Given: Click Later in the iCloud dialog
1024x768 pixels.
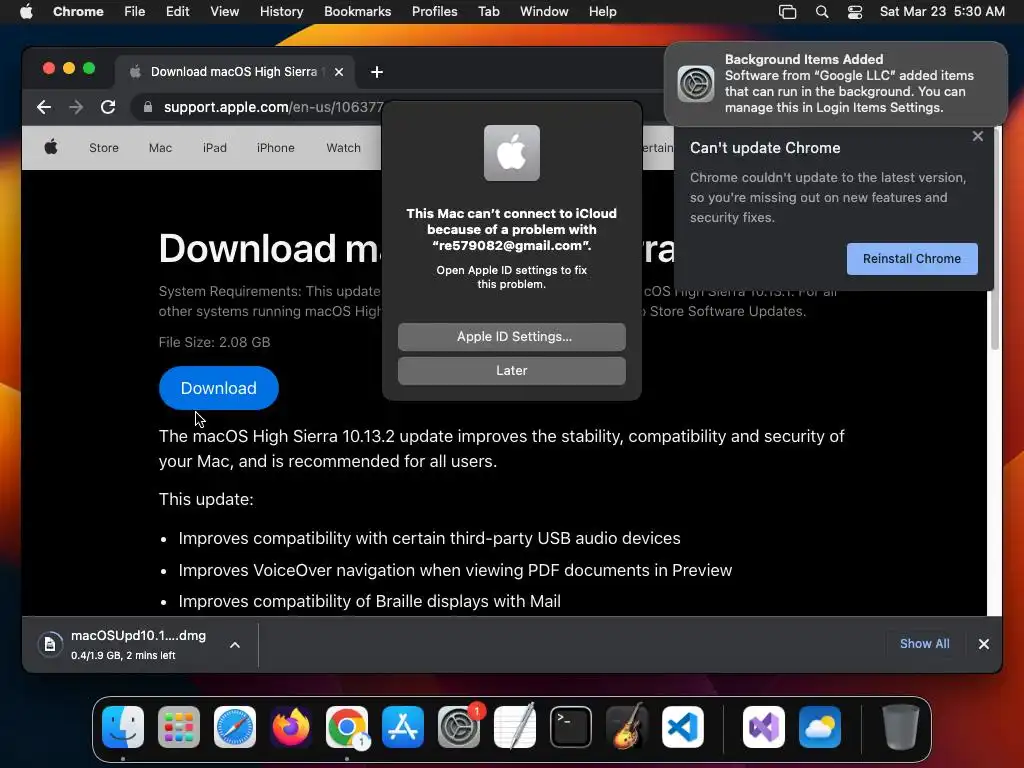Looking at the screenshot, I should 511,370.
